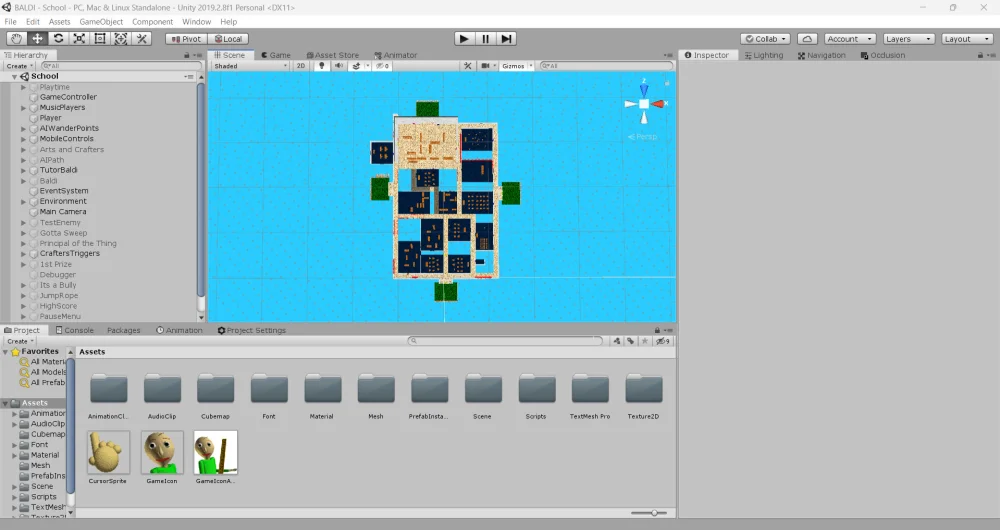Switch to the Console tab
Viewport: 1000px width, 530px height.
75,330
